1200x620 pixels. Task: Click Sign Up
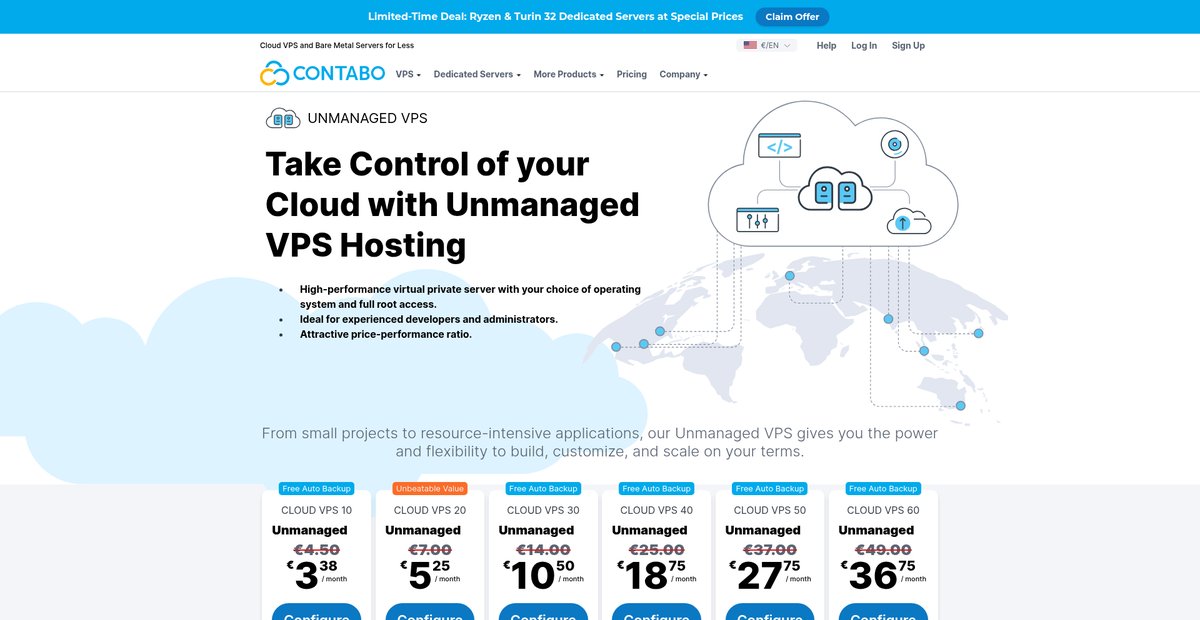(908, 45)
